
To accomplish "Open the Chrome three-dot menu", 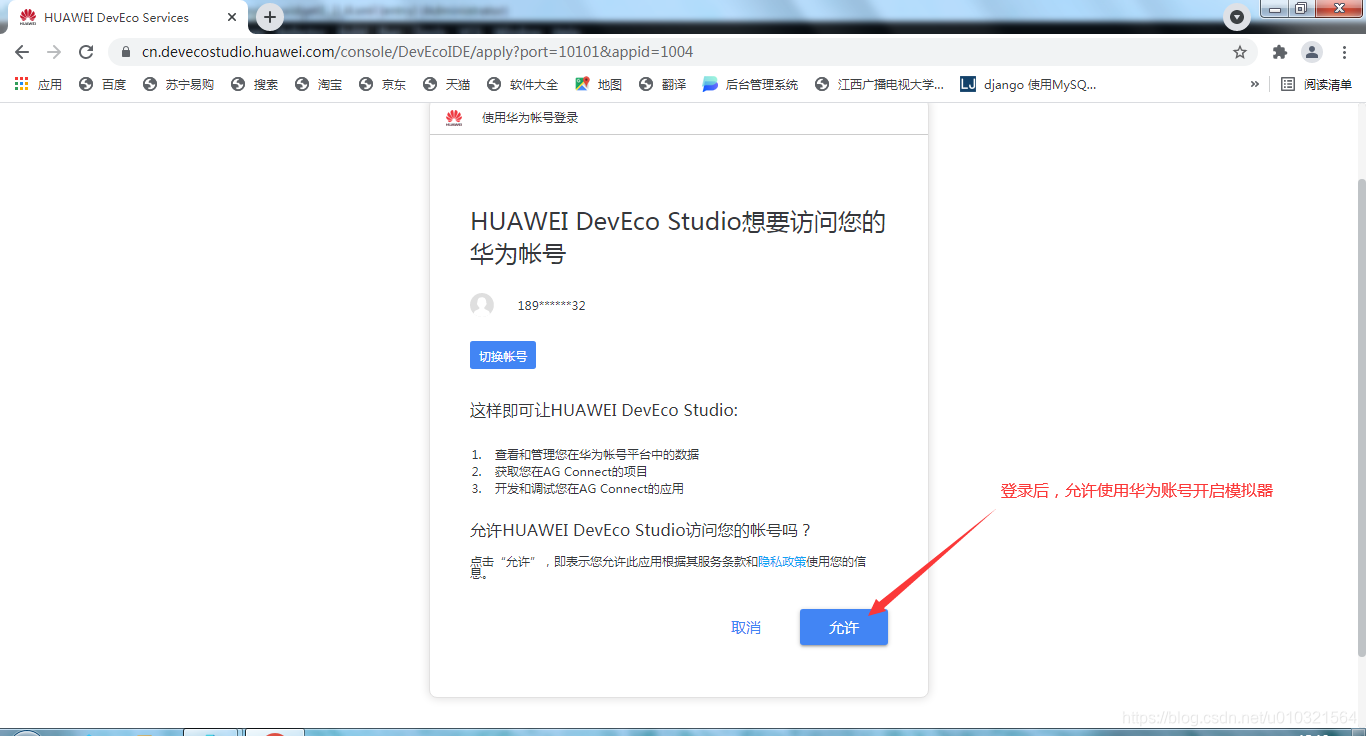I will [x=1344, y=52].
